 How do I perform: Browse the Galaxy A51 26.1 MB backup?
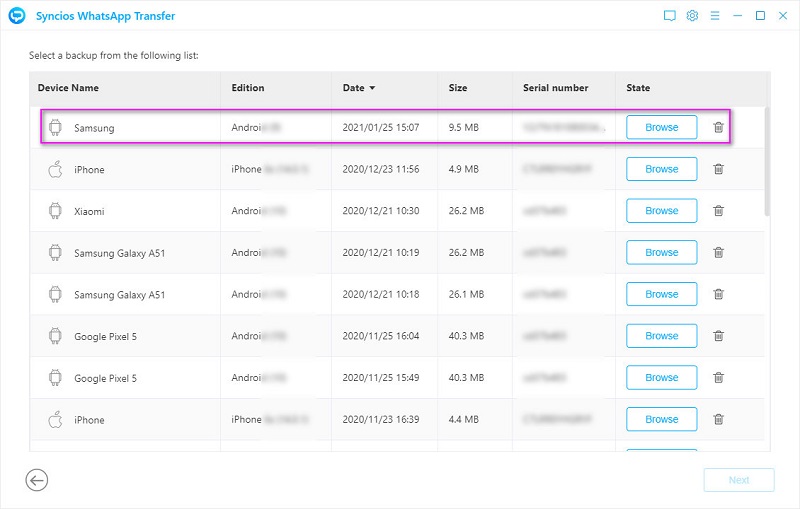click(x=662, y=294)
